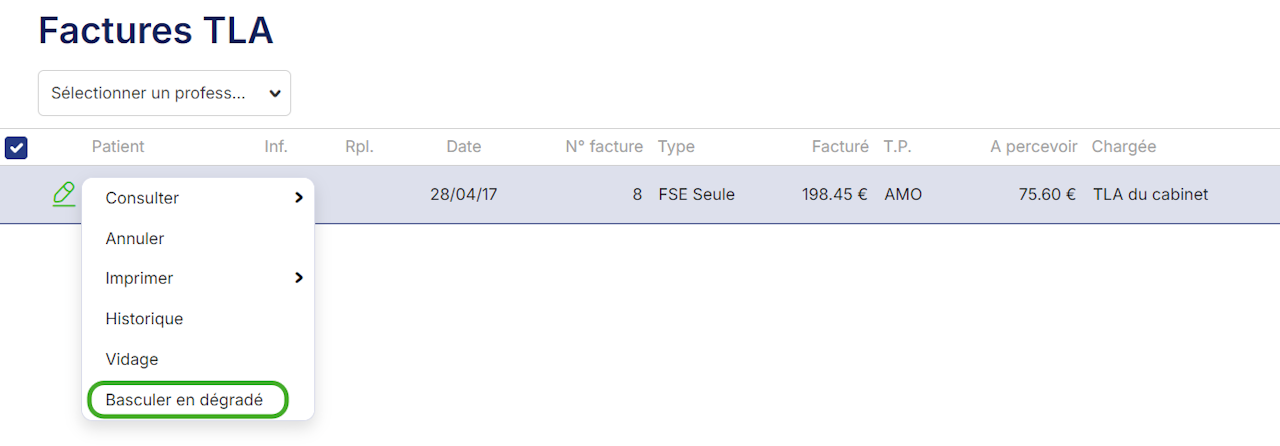This screenshot has height=446, width=1280.
Task: Select Historique in the context menu
Action: [x=144, y=319]
